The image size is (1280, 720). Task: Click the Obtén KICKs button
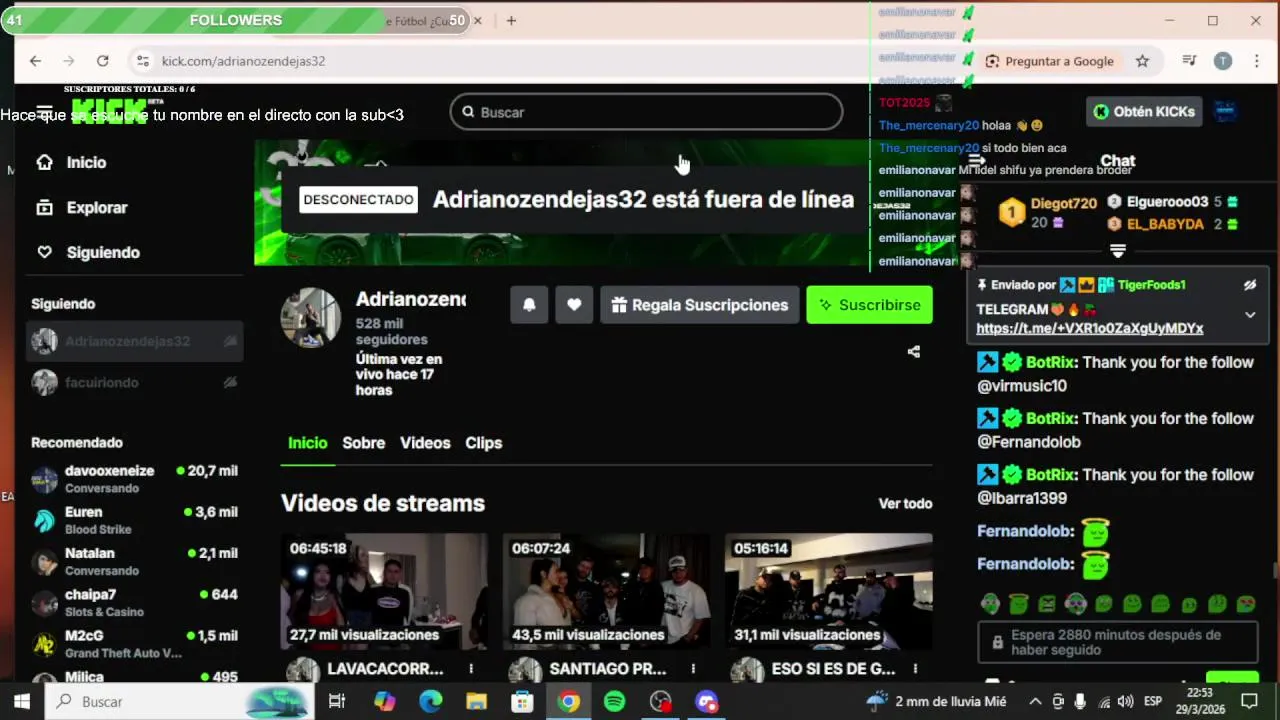click(x=1143, y=112)
